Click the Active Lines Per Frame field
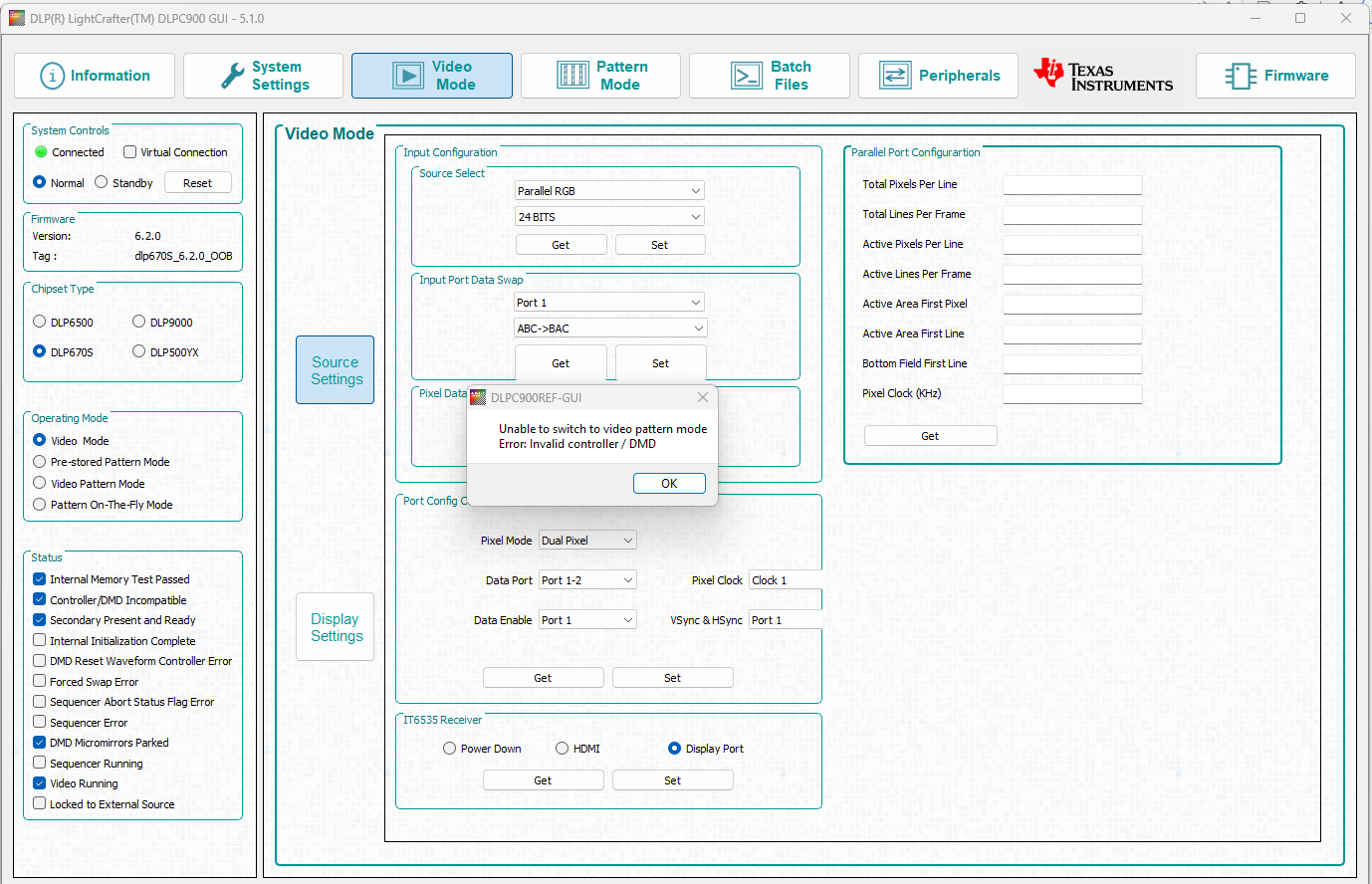The height and width of the screenshot is (884, 1372). (1072, 275)
